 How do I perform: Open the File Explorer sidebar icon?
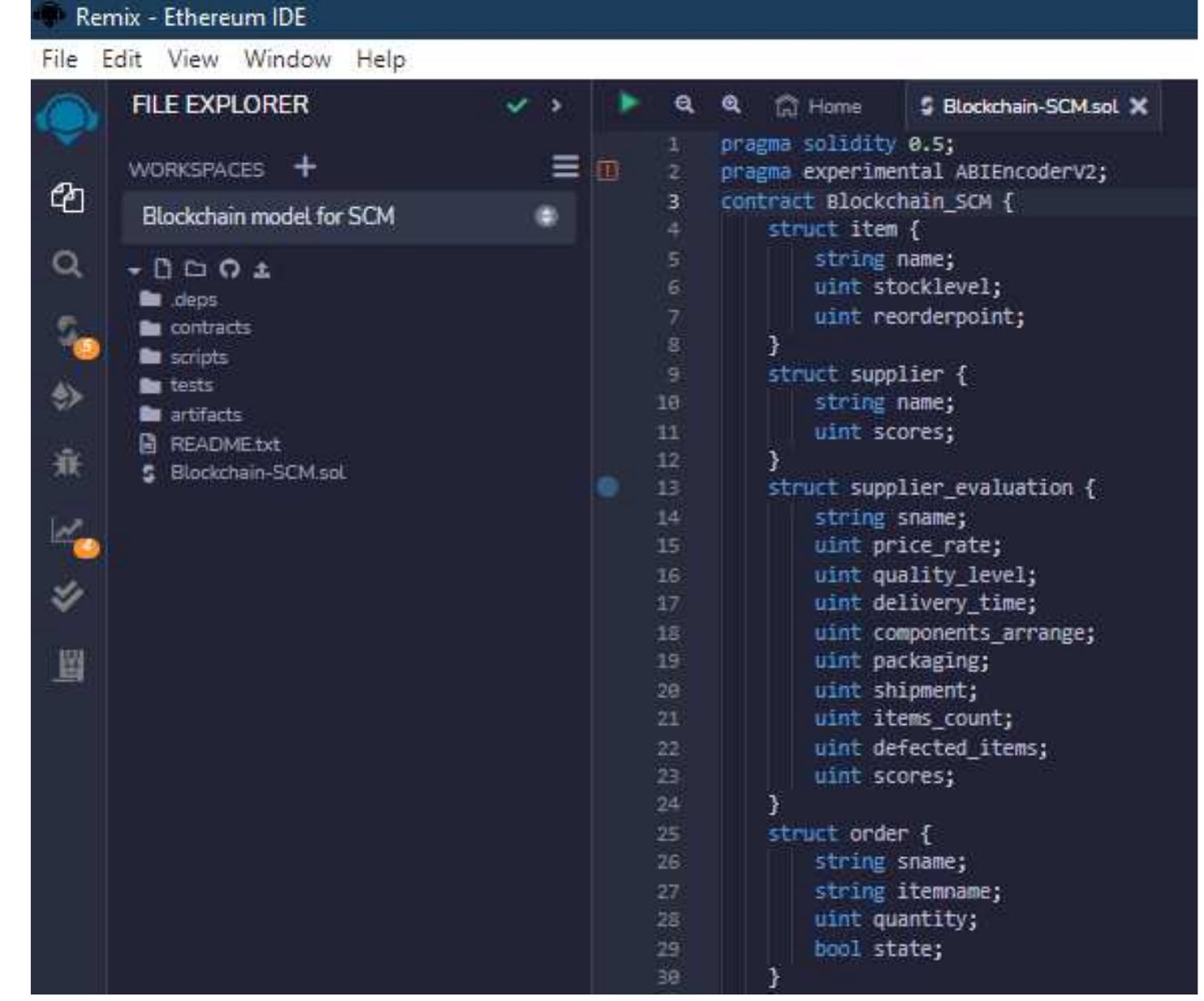pyautogui.click(x=67, y=197)
